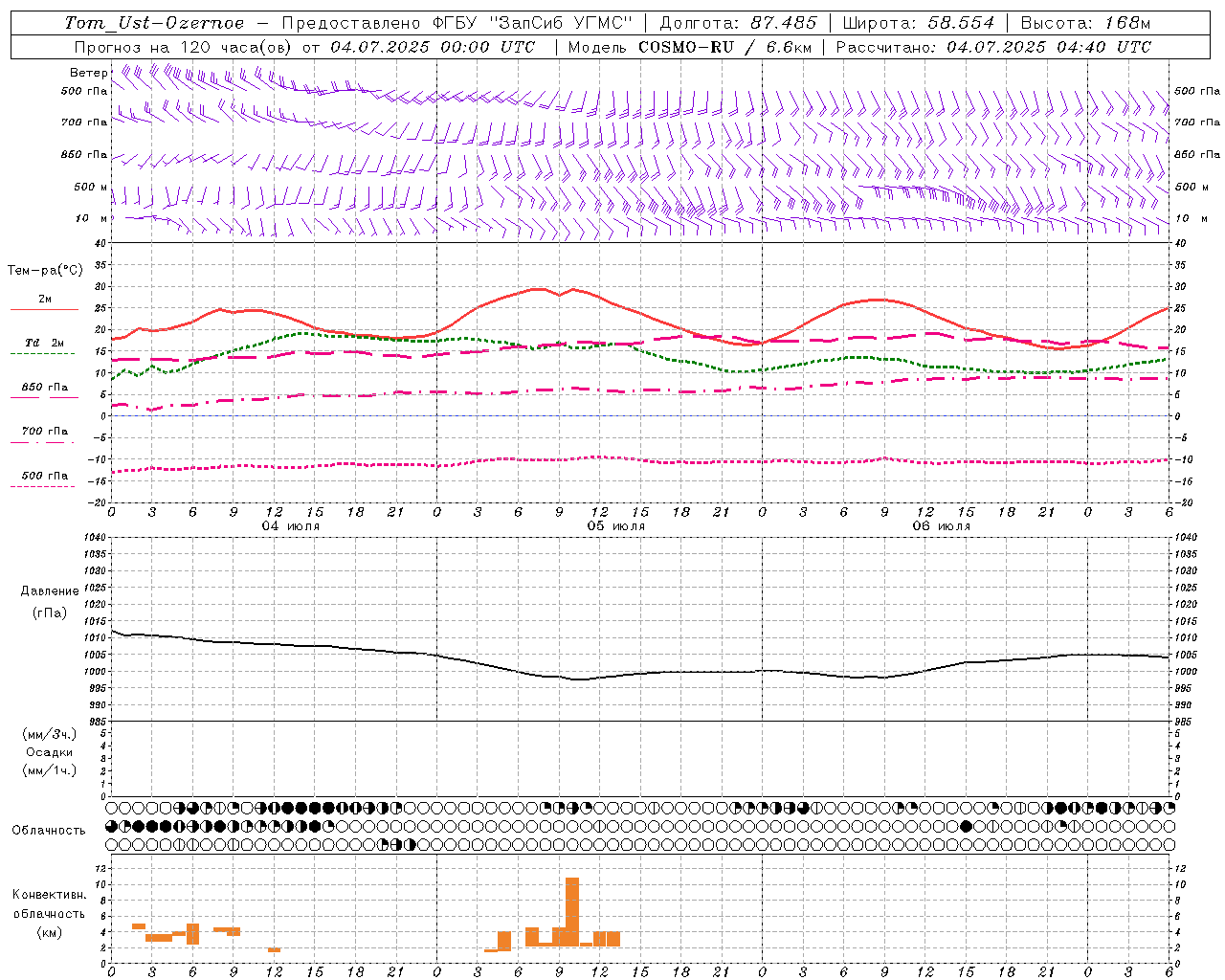Click the 'Модель COSMO-RU / 6.6км' label
The width and height of the screenshot is (1225, 980).
tap(689, 47)
